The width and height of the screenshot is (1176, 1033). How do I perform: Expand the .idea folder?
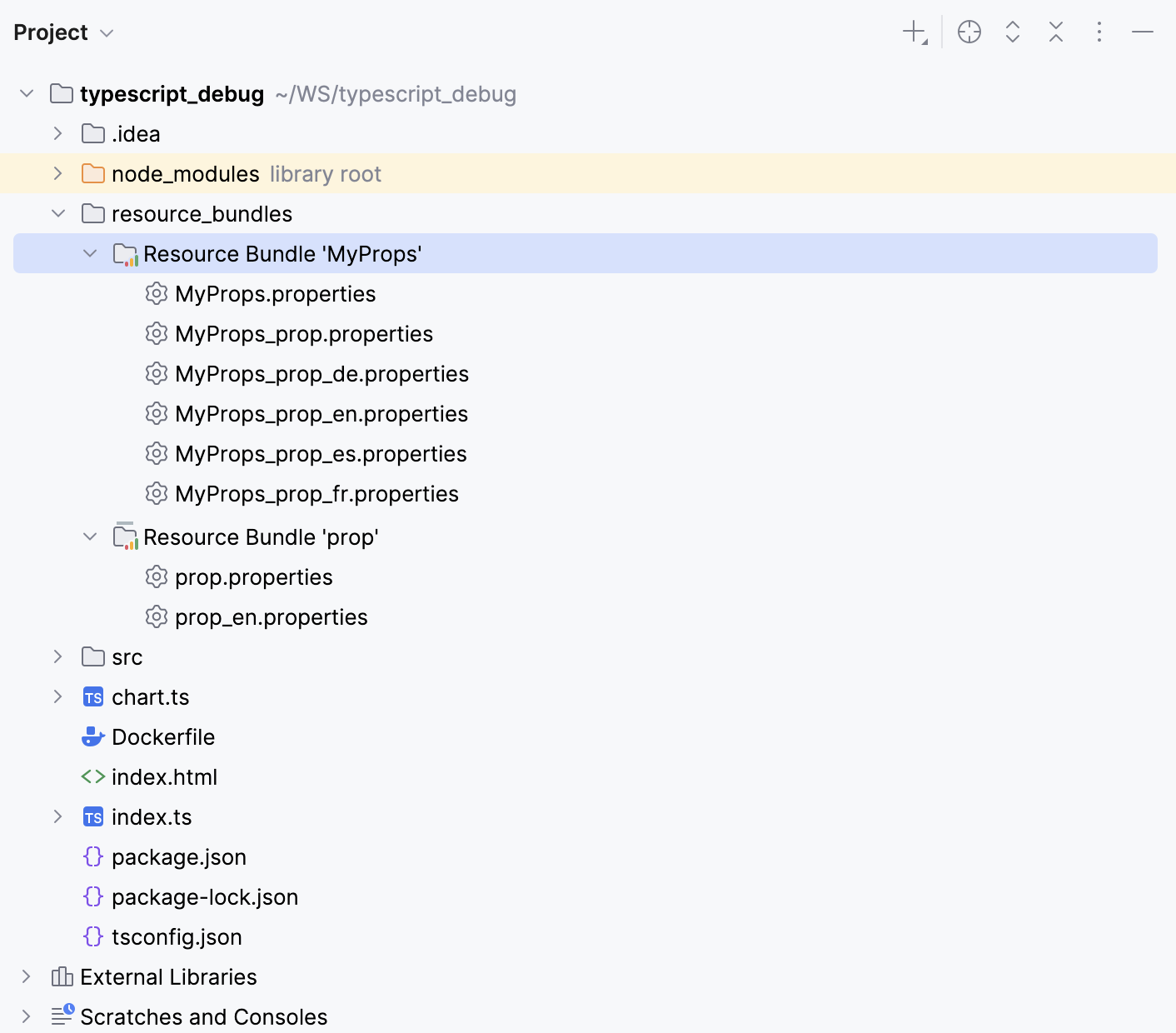[x=57, y=133]
